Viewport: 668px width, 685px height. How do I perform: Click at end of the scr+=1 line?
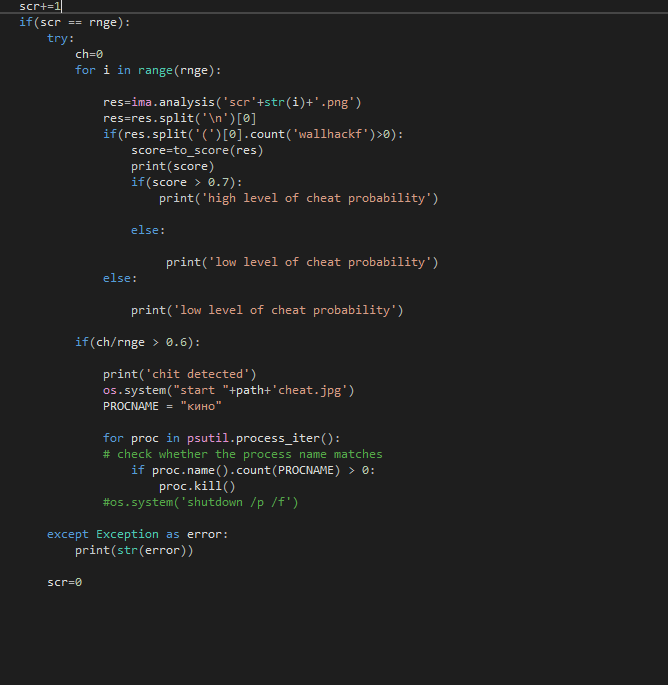pyautogui.click(x=62, y=6)
